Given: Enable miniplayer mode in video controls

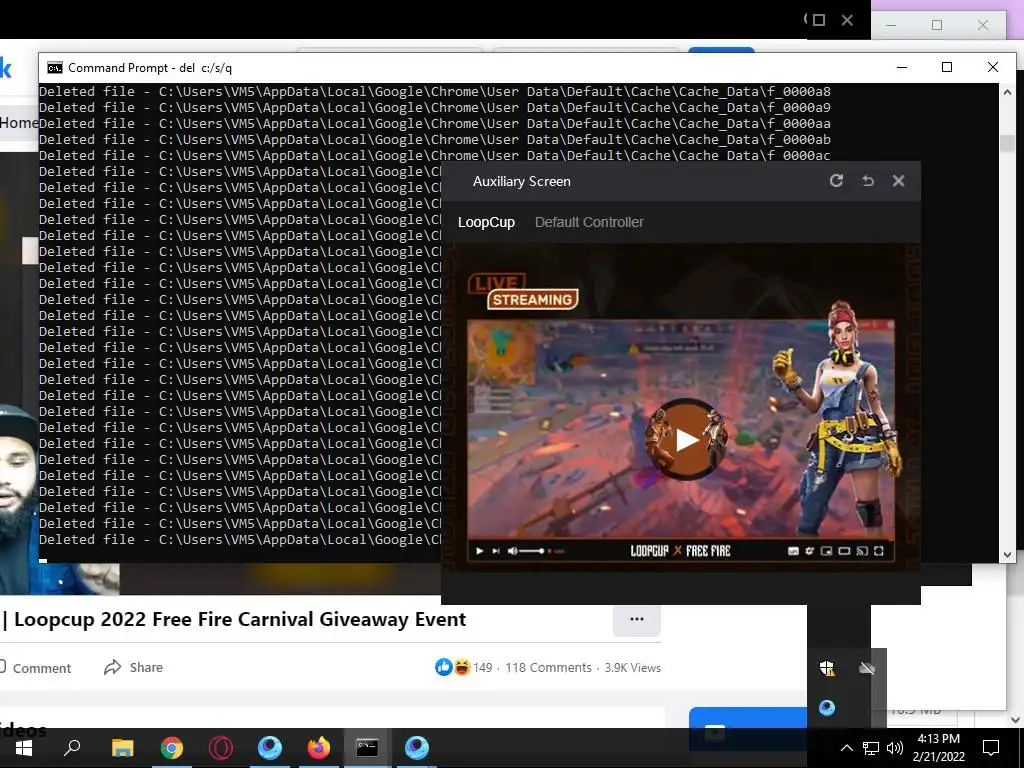Looking at the screenshot, I should [x=826, y=551].
